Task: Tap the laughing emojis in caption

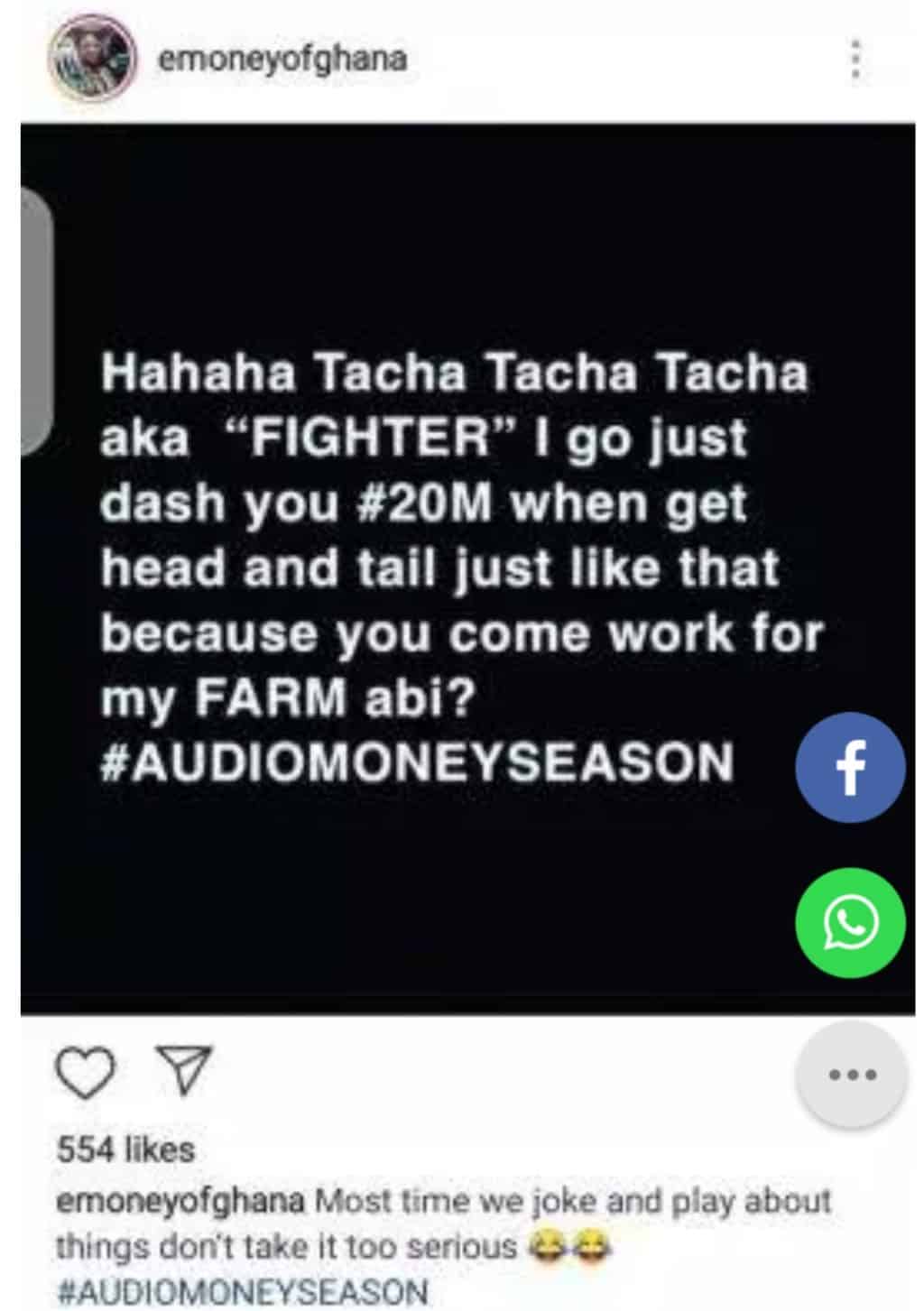Action: (x=570, y=1247)
